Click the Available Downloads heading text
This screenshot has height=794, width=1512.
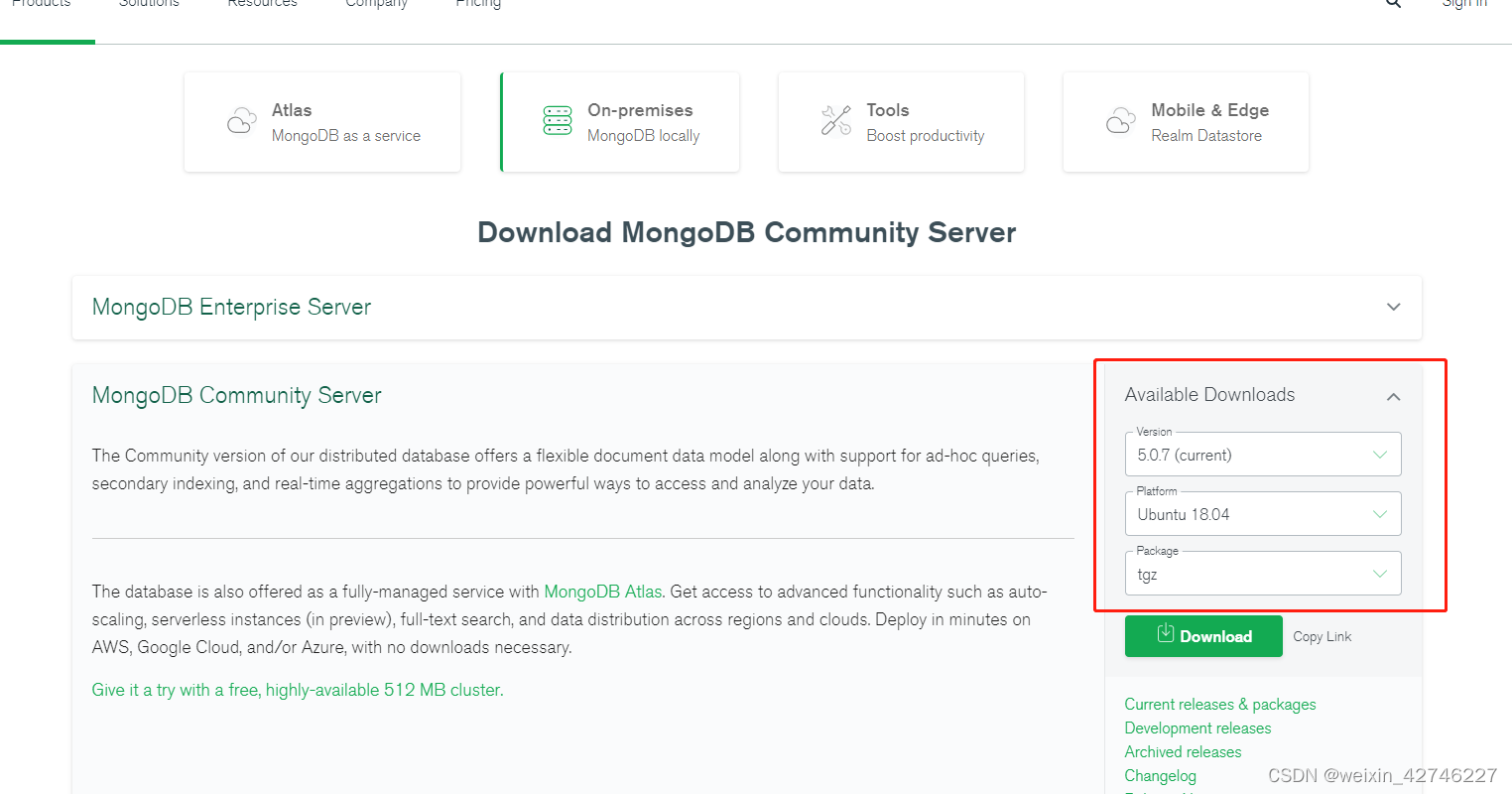point(1209,395)
